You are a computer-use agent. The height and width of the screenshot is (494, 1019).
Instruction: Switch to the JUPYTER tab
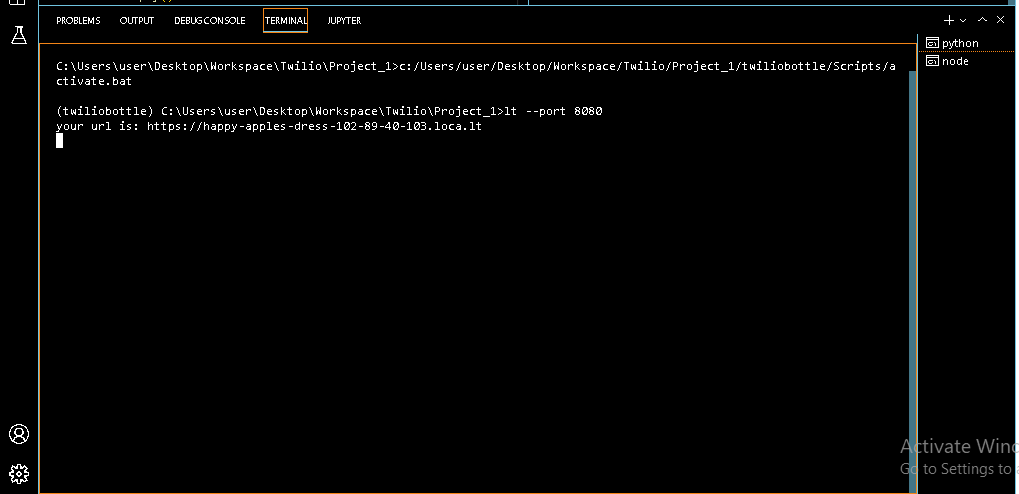coord(344,21)
